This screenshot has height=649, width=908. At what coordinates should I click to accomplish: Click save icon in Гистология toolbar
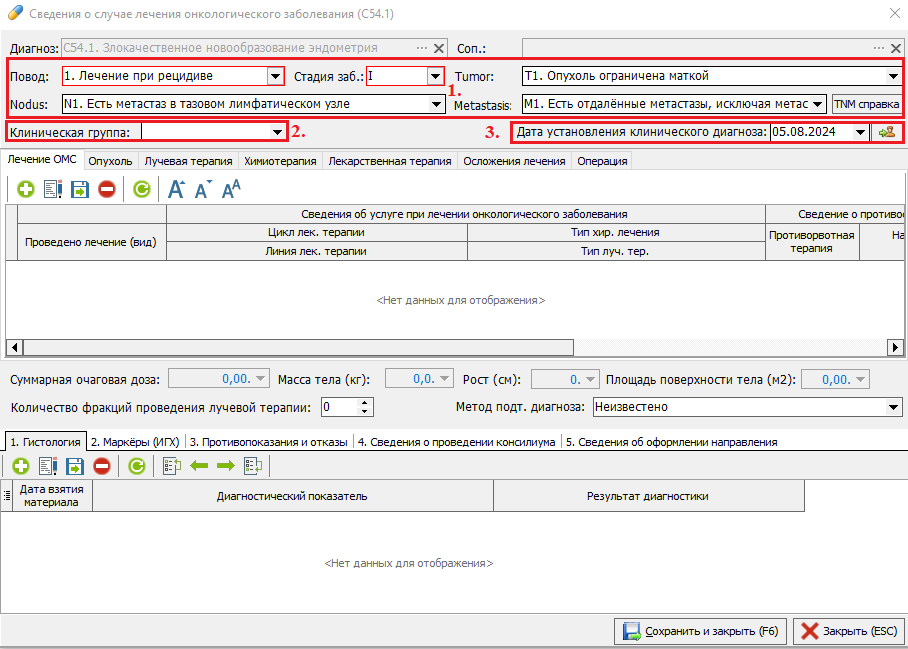[74, 465]
